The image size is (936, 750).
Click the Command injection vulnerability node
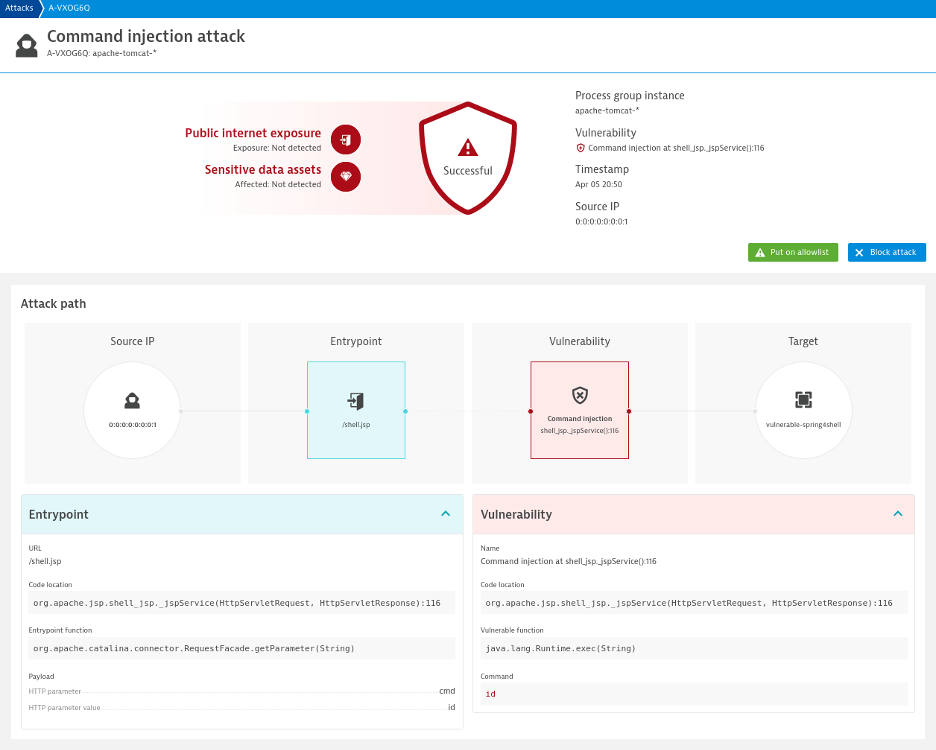(580, 410)
